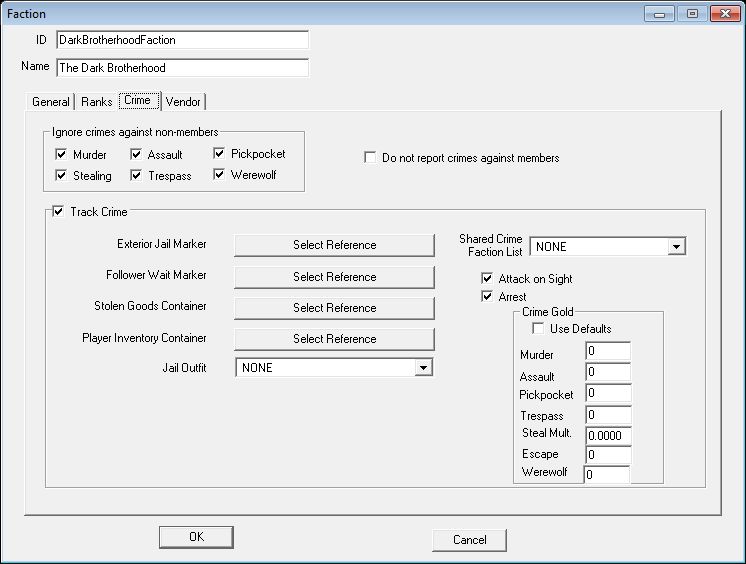Click the Pickpocket crime gold field
This screenshot has height=564, width=746.
point(608,393)
